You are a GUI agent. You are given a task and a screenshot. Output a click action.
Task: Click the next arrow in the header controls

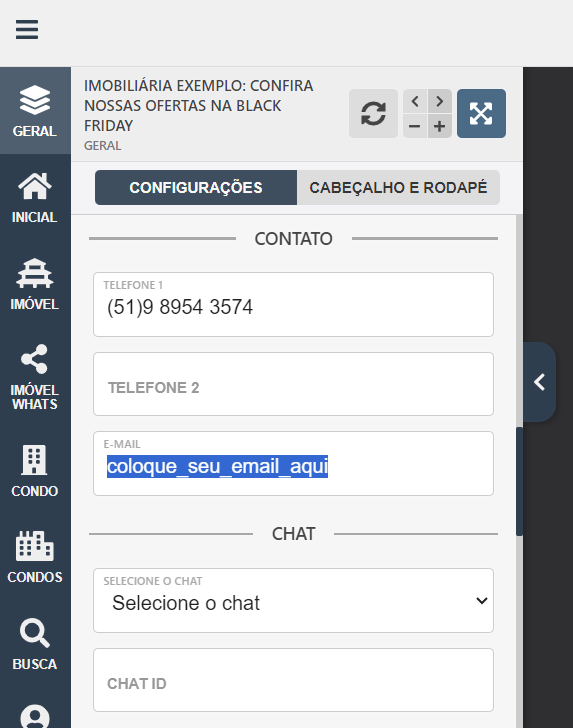point(440,101)
